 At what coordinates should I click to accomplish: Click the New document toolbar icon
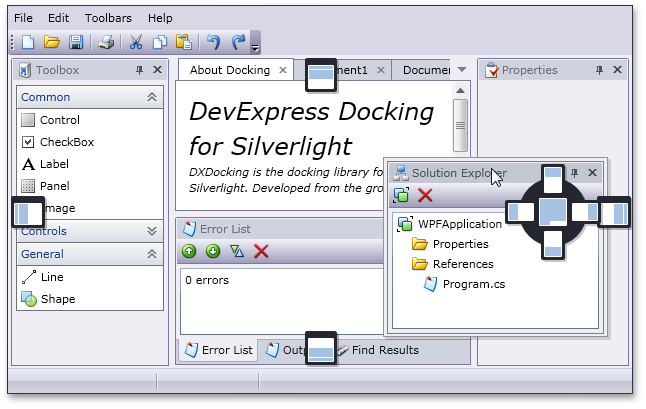(28, 42)
